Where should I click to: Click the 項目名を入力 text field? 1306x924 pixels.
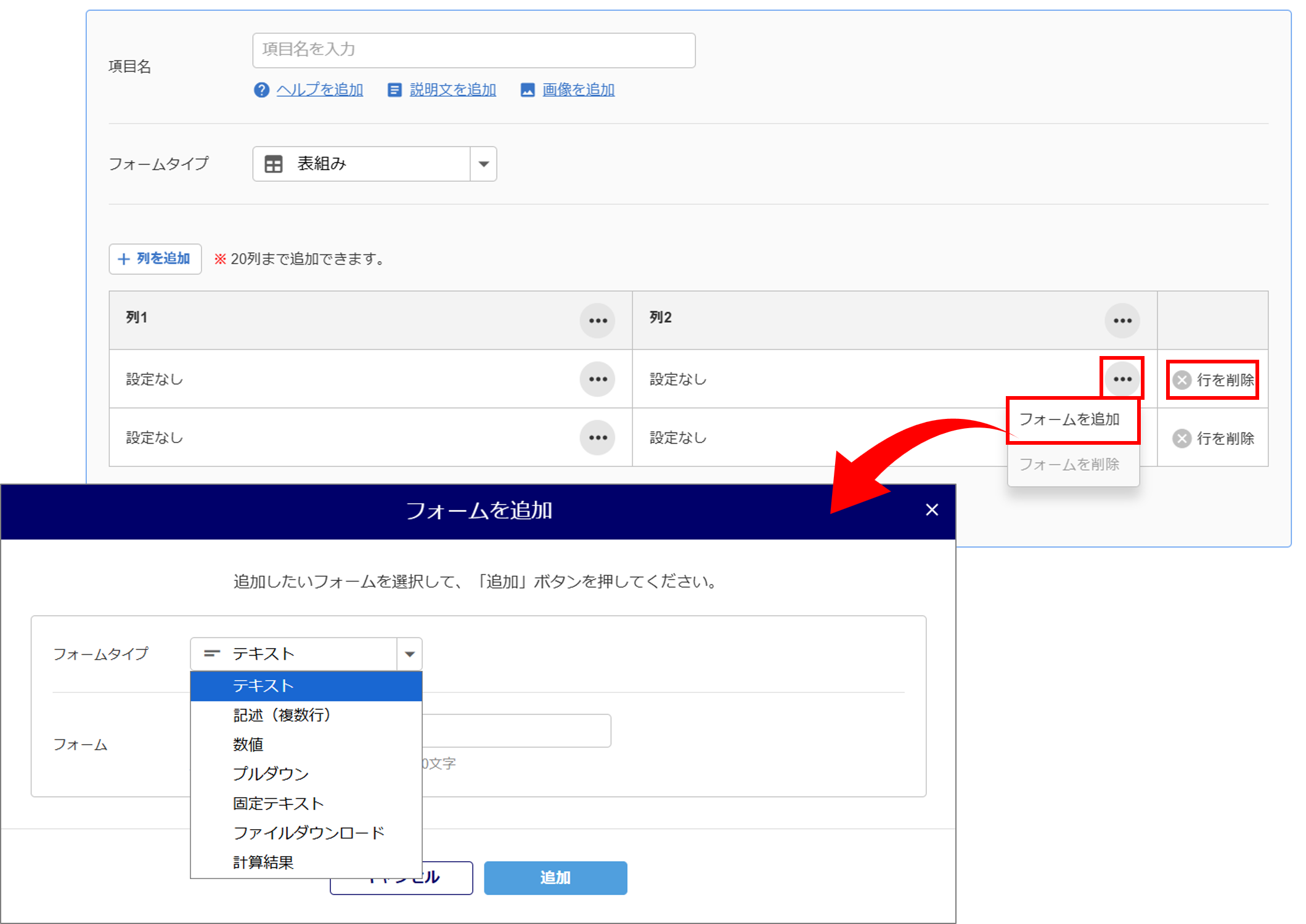pos(473,50)
